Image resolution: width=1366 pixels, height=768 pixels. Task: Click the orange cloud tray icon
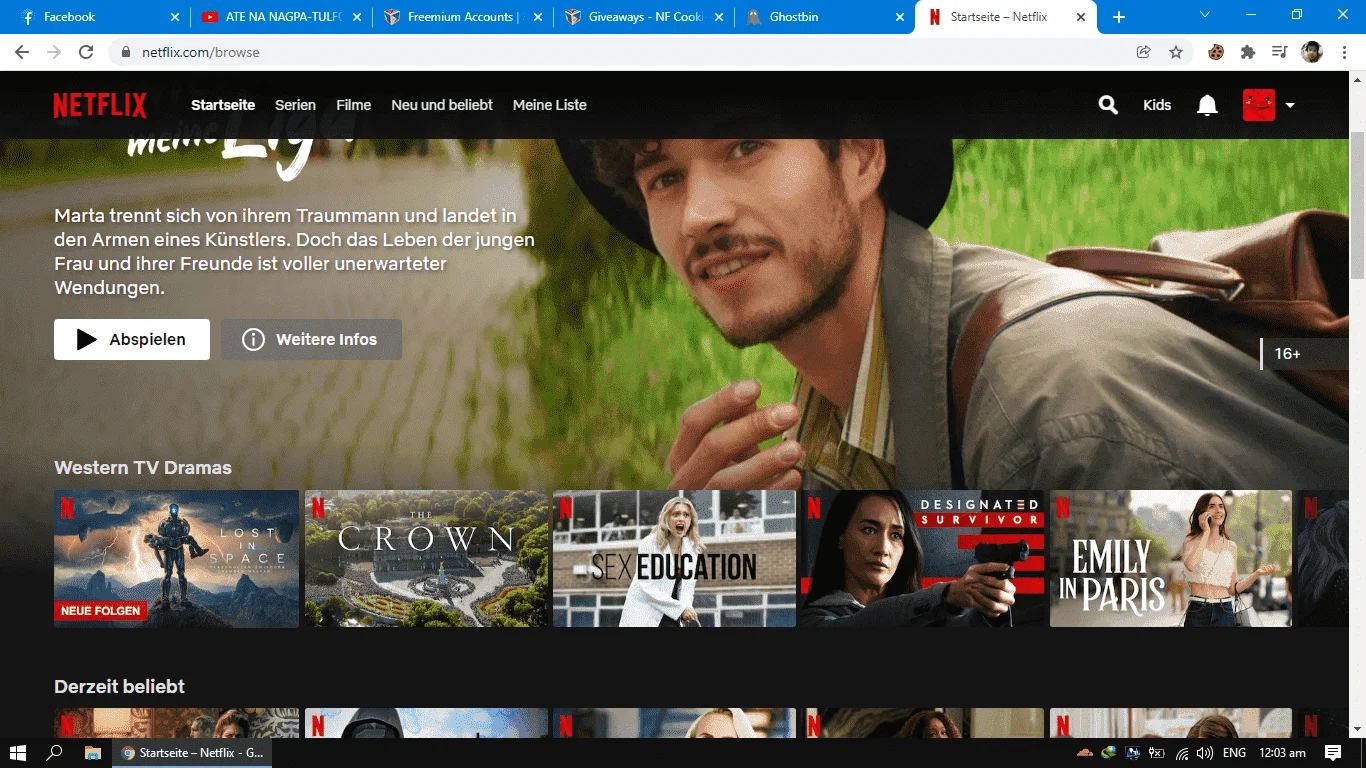[x=1085, y=753]
